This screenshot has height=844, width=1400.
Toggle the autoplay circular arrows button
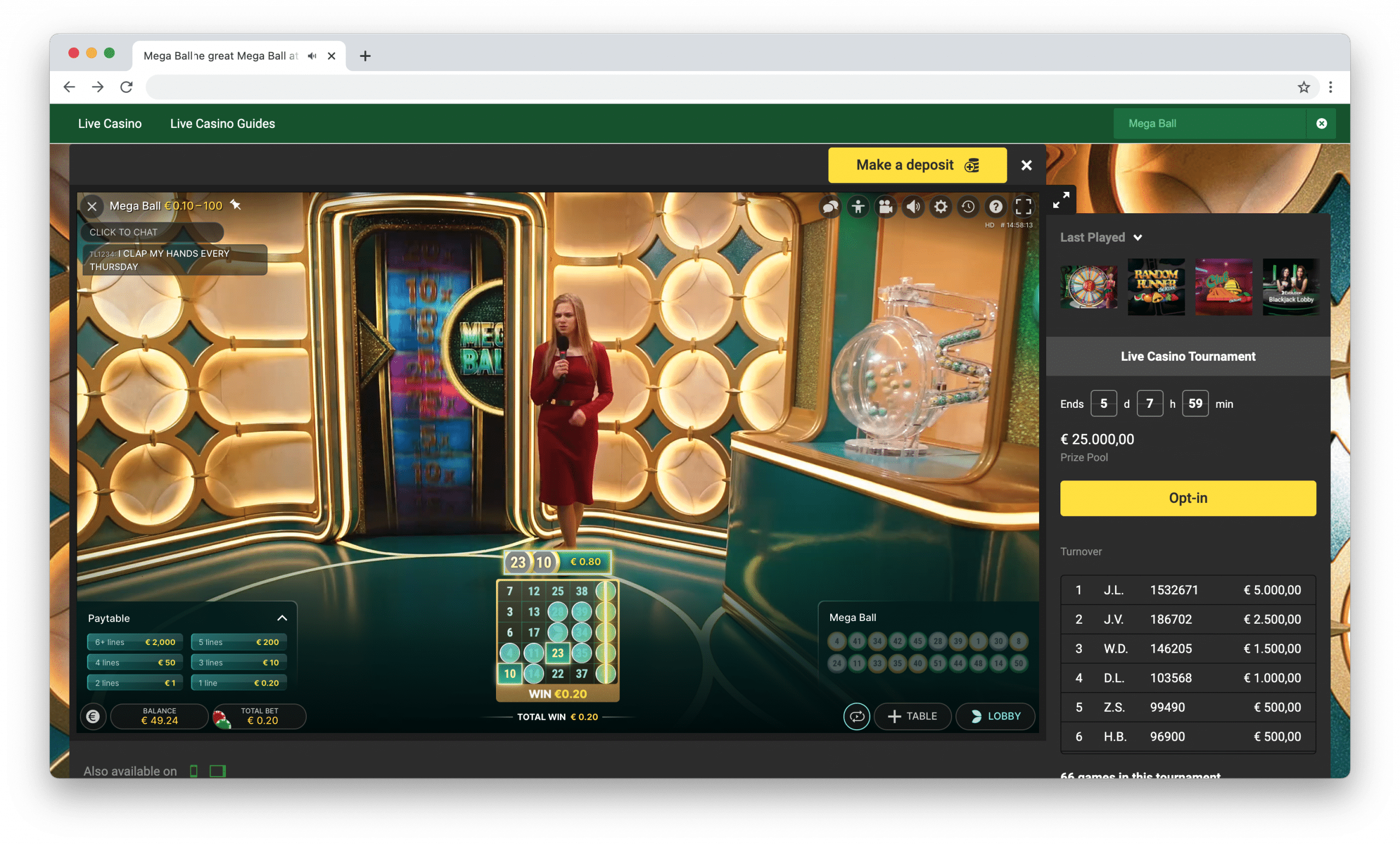(856, 716)
